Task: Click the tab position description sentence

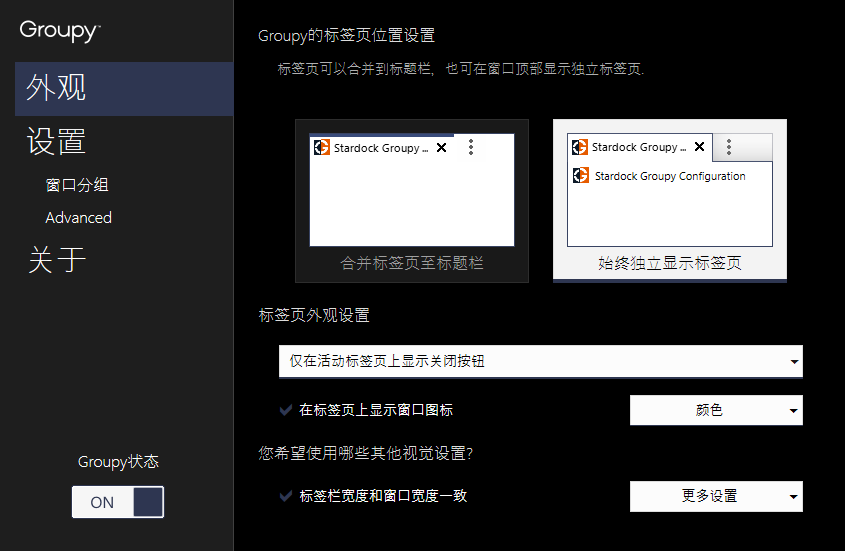Action: pyautogui.click(x=461, y=69)
